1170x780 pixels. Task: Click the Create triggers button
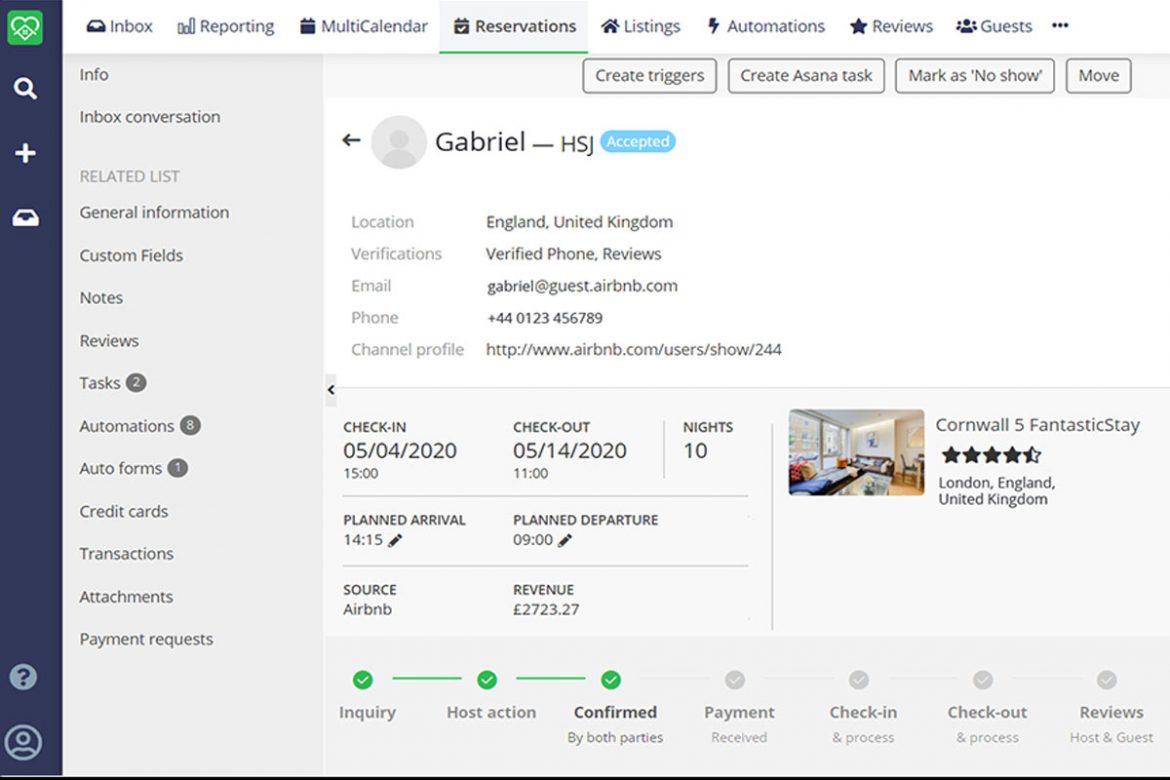[648, 75]
